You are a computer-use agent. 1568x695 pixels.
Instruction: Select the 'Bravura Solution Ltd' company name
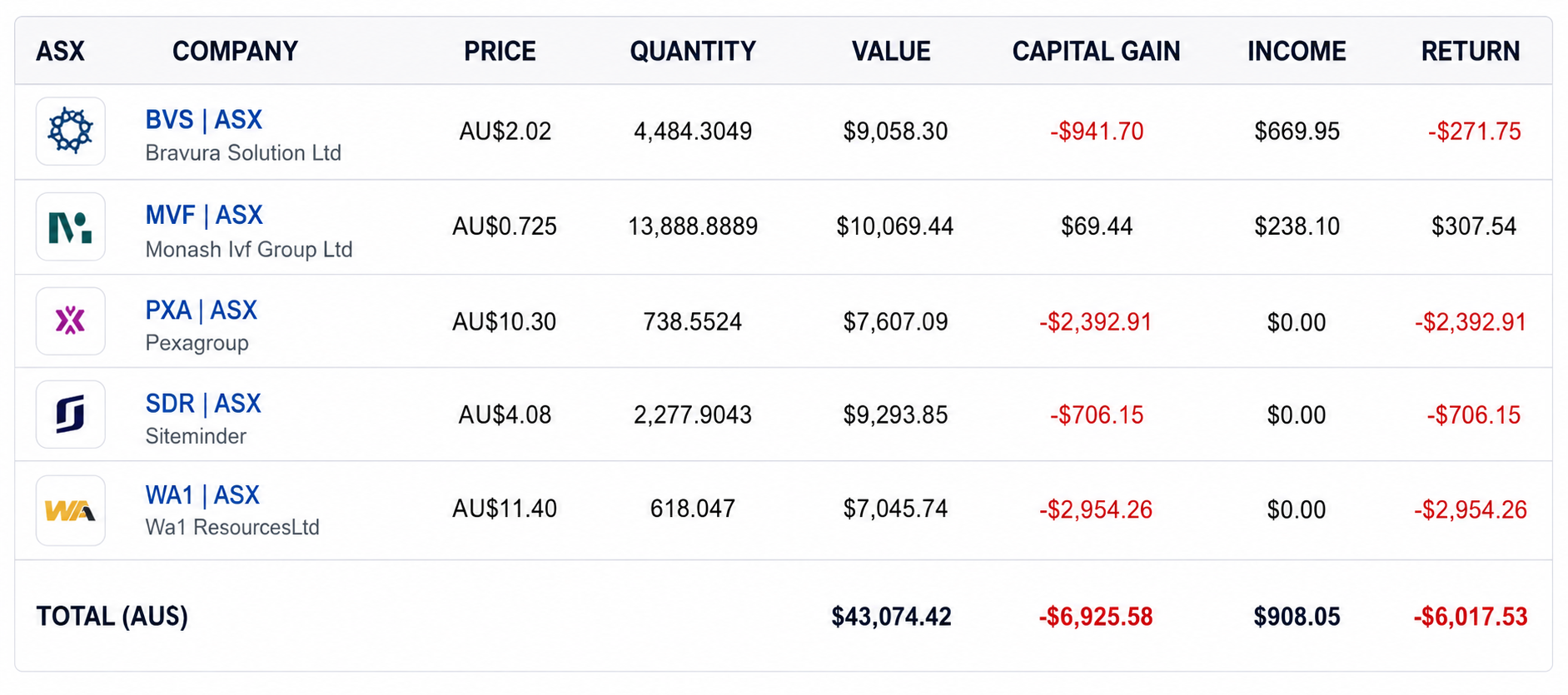(x=243, y=153)
